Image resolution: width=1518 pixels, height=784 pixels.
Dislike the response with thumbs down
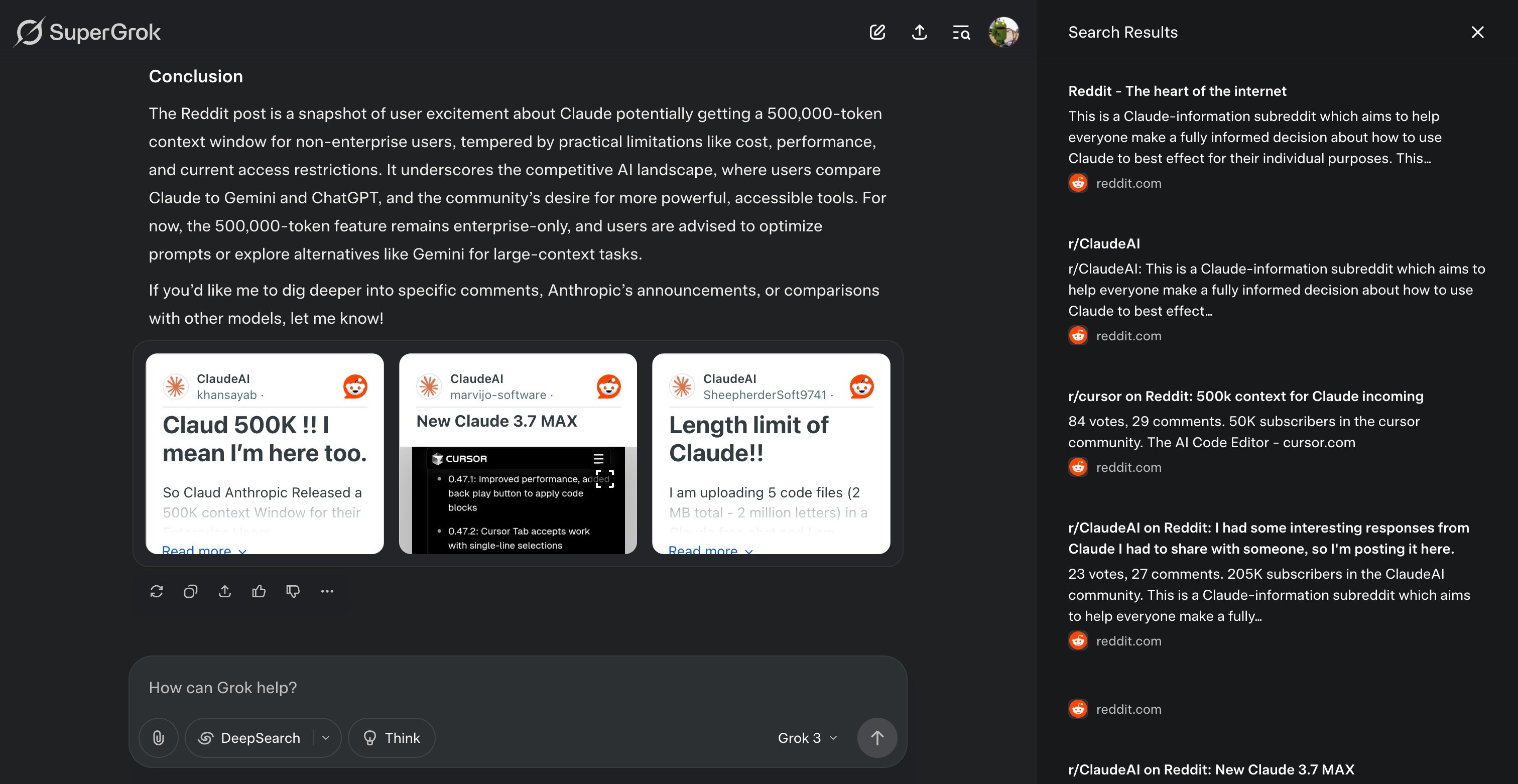(x=293, y=591)
